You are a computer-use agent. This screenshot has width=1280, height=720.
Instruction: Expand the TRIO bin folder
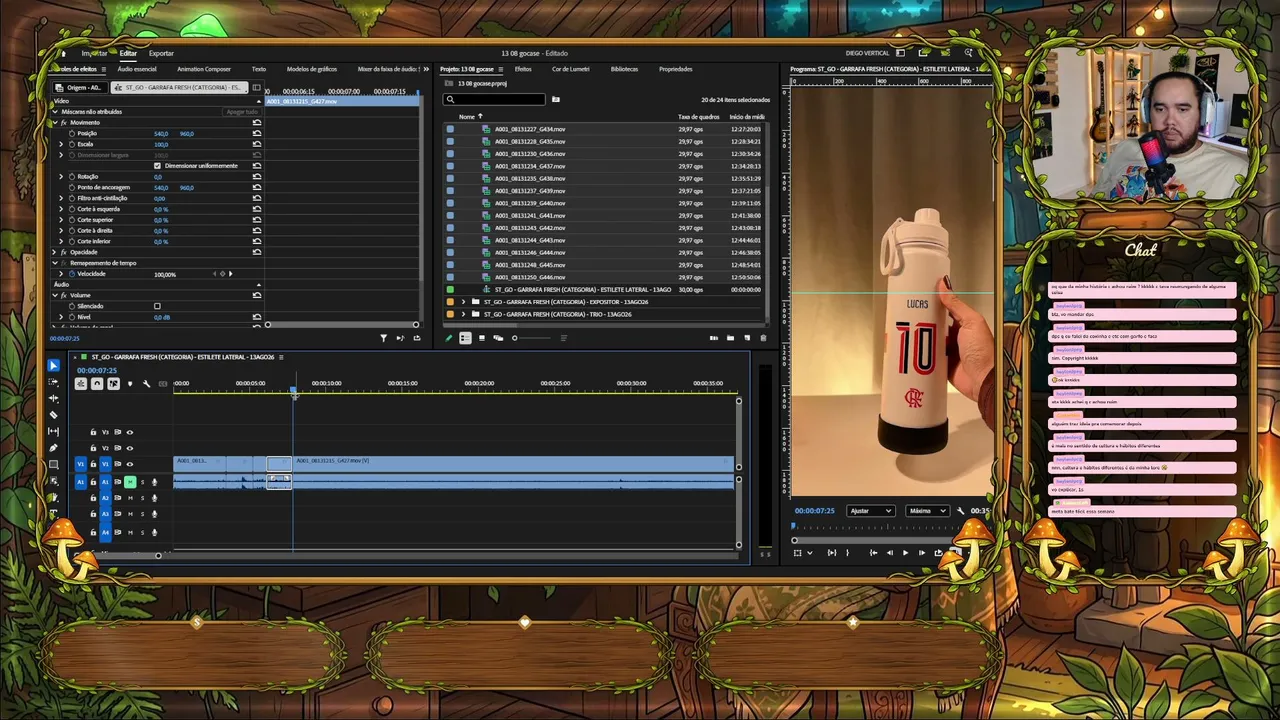pos(463,314)
